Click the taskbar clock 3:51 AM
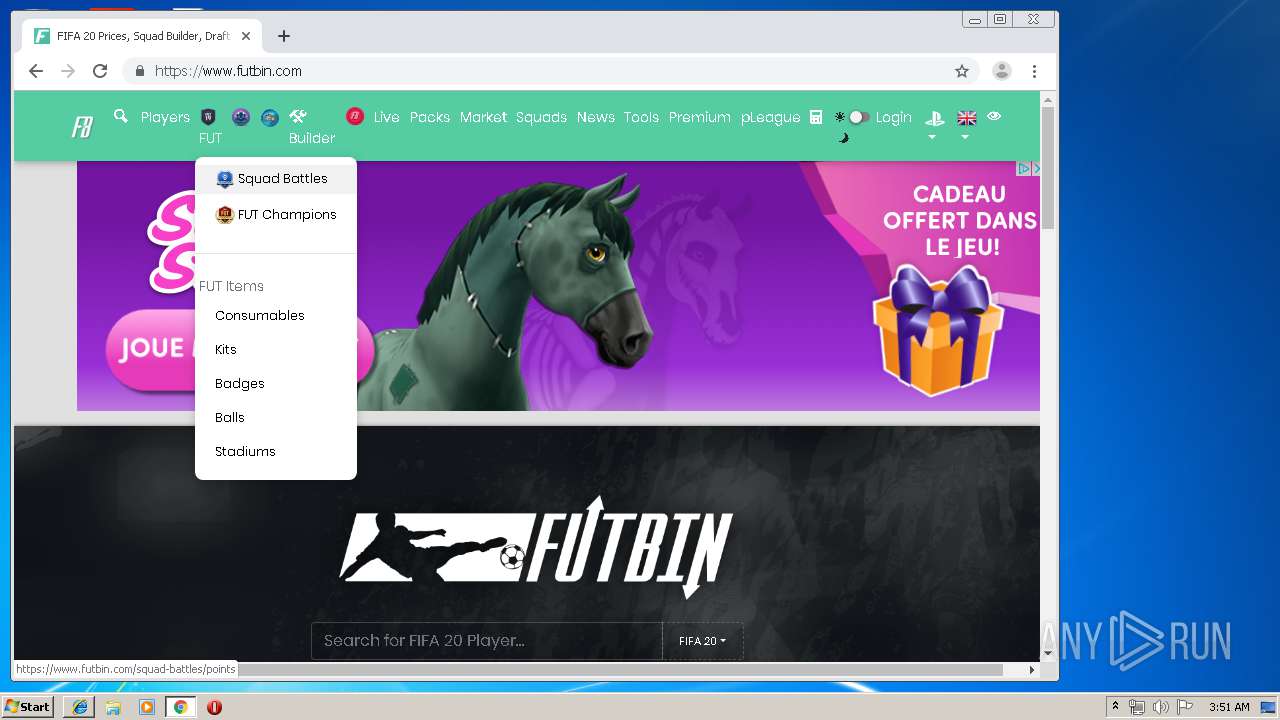 [1229, 707]
